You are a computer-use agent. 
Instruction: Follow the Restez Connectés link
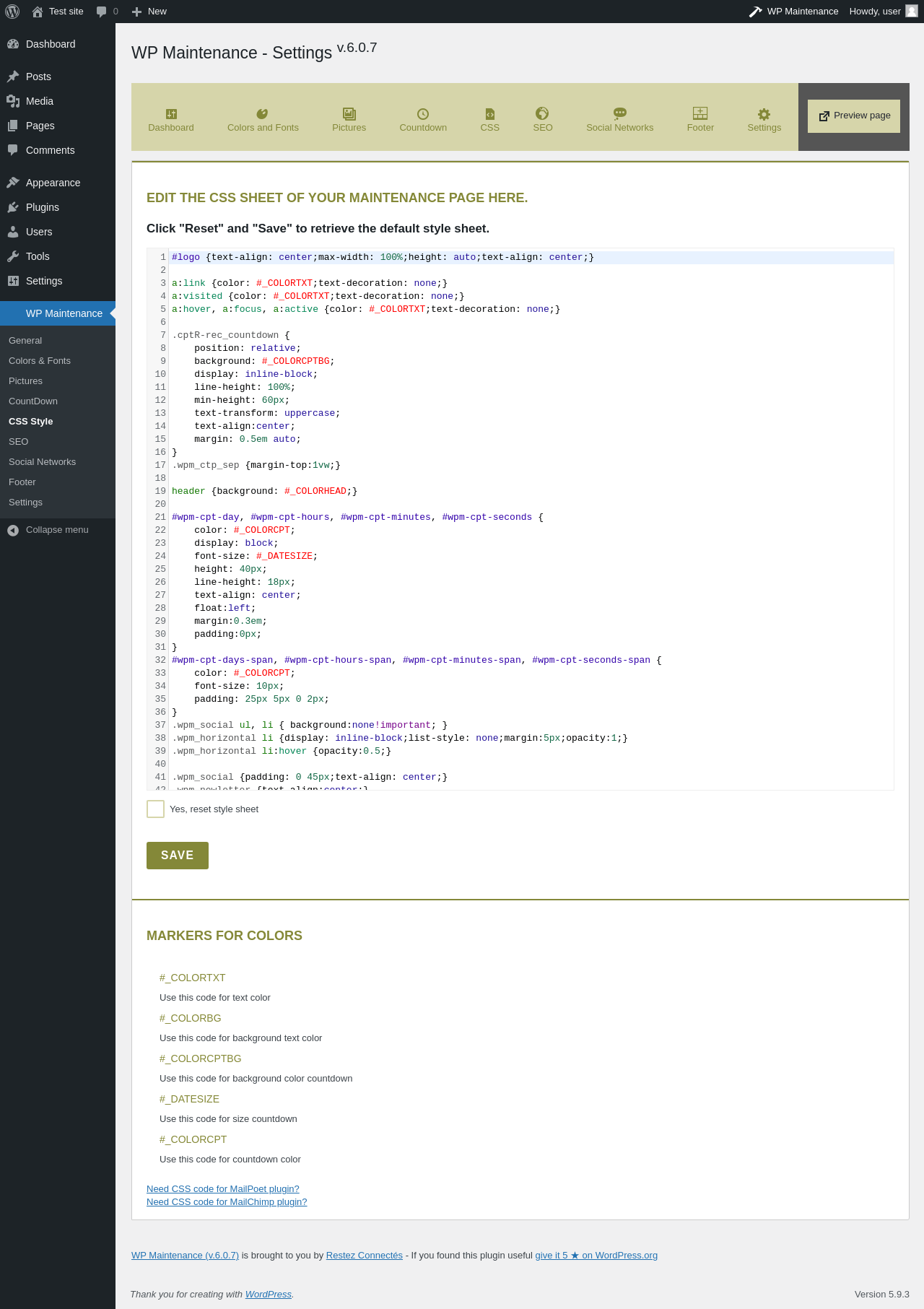pos(365,1256)
